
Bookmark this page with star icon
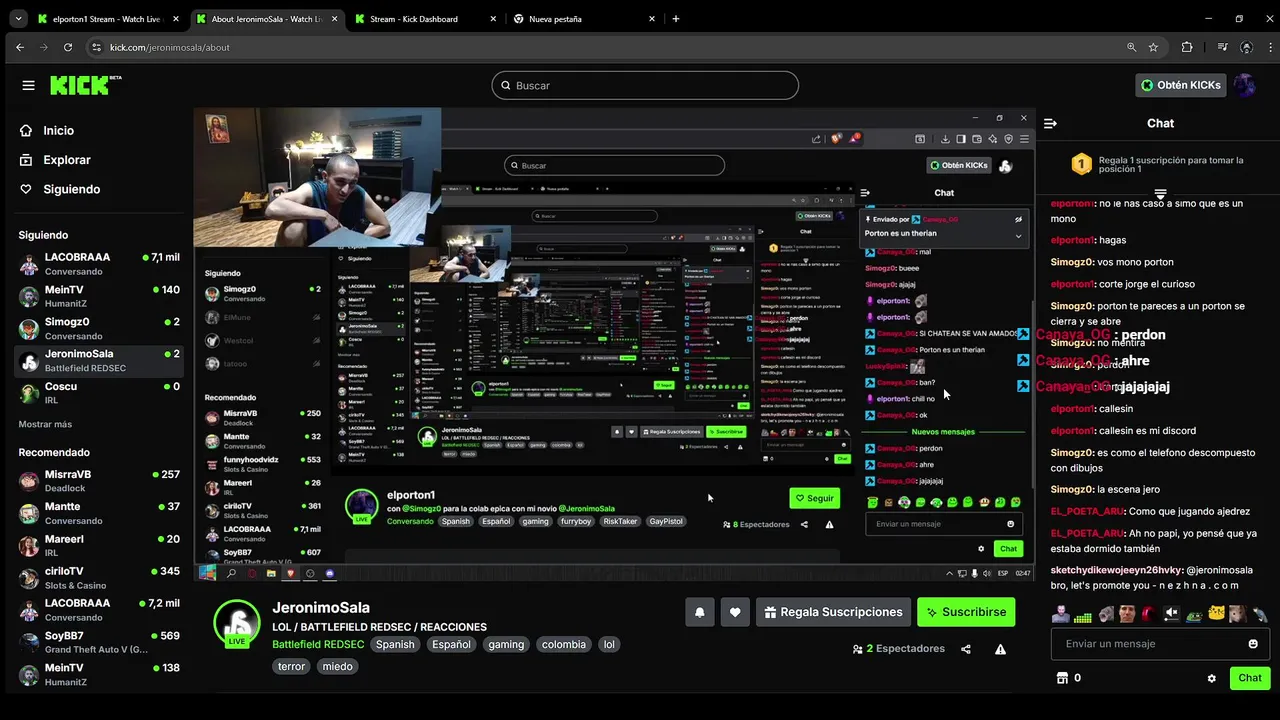tap(1153, 47)
